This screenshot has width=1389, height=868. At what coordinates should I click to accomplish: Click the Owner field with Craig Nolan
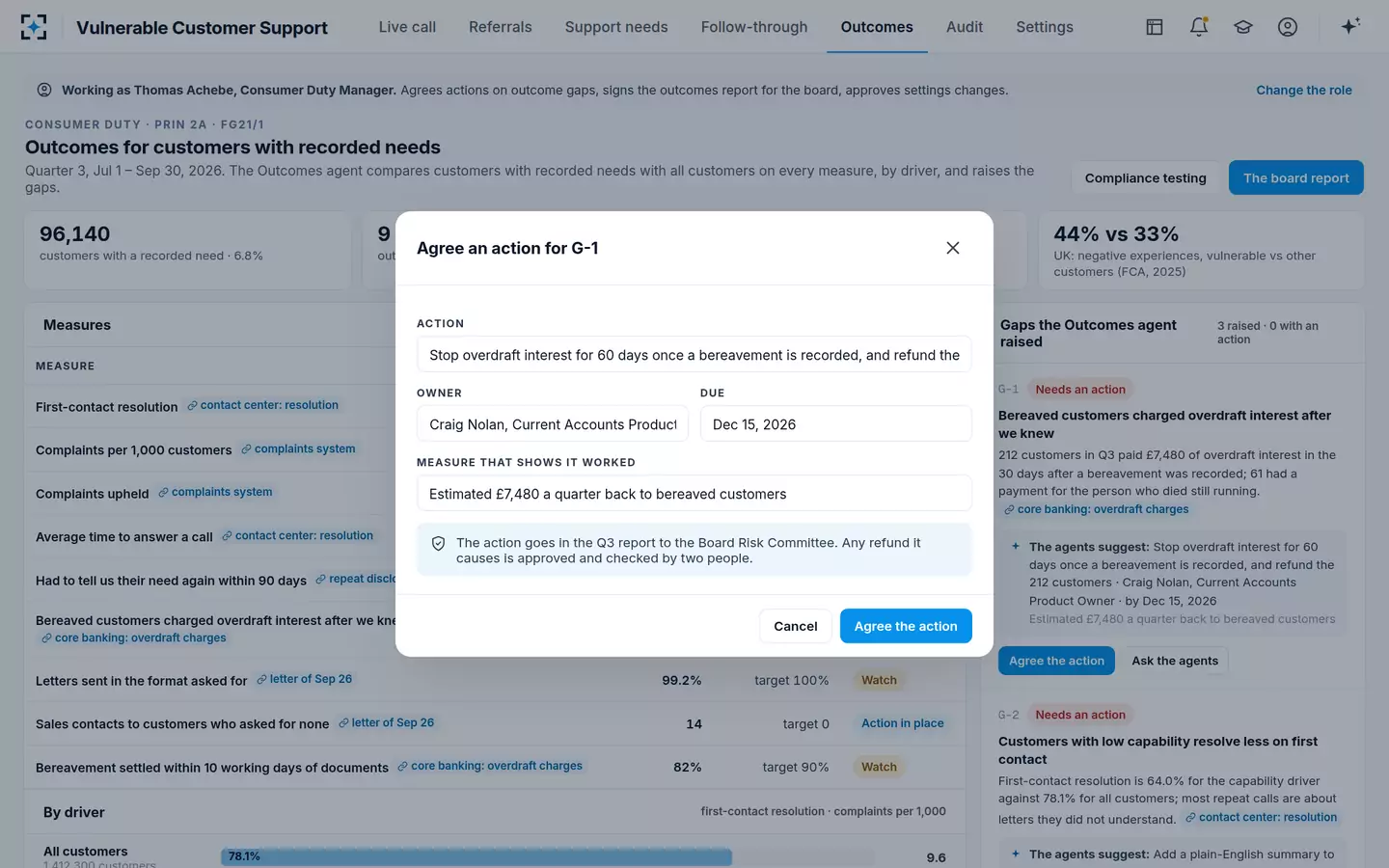[553, 424]
